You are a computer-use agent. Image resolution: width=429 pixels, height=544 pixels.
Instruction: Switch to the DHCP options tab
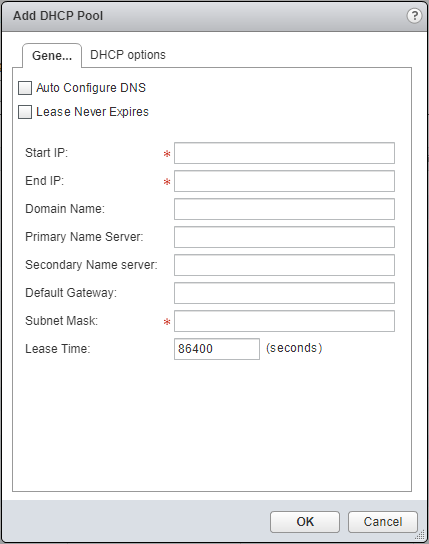[128, 55]
